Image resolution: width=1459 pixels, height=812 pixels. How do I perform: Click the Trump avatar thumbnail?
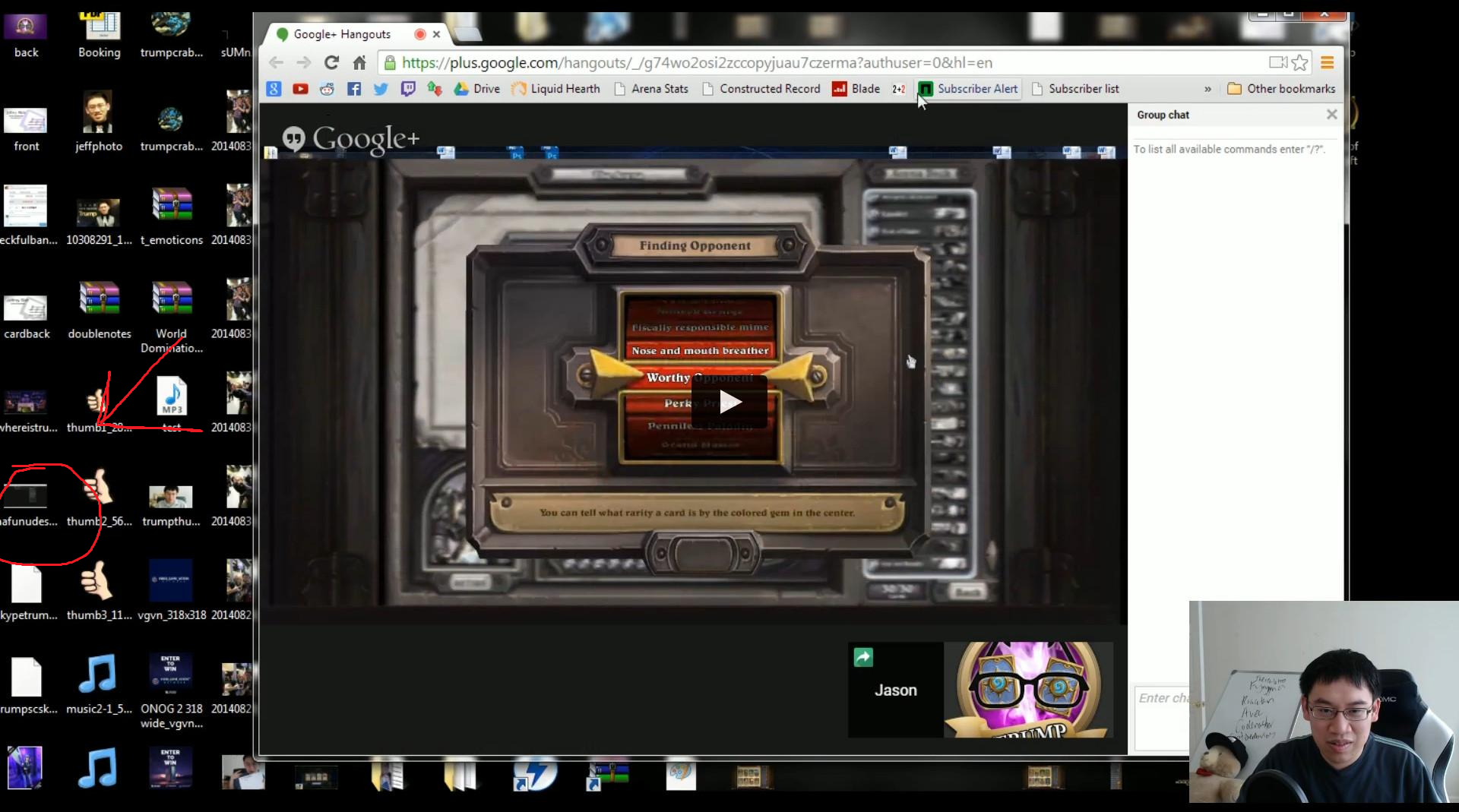[1028, 689]
